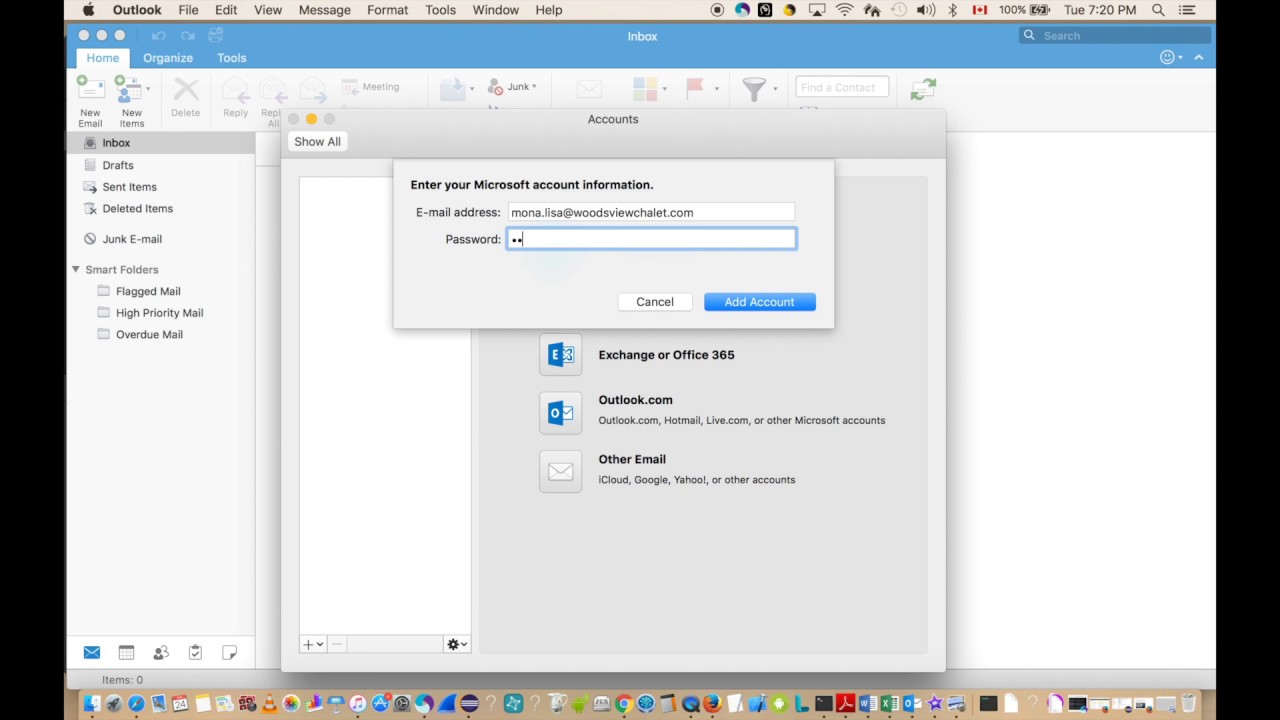The width and height of the screenshot is (1280, 720).
Task: Click the Filter Email funnel icon
Action: pyautogui.click(x=754, y=88)
